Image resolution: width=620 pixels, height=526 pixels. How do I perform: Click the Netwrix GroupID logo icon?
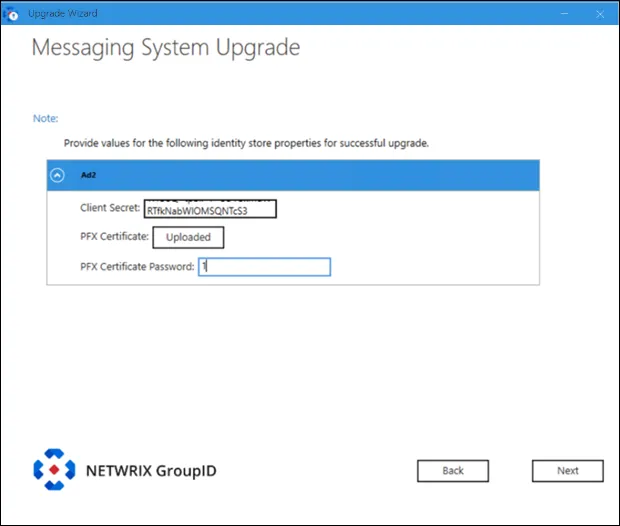tap(54, 469)
